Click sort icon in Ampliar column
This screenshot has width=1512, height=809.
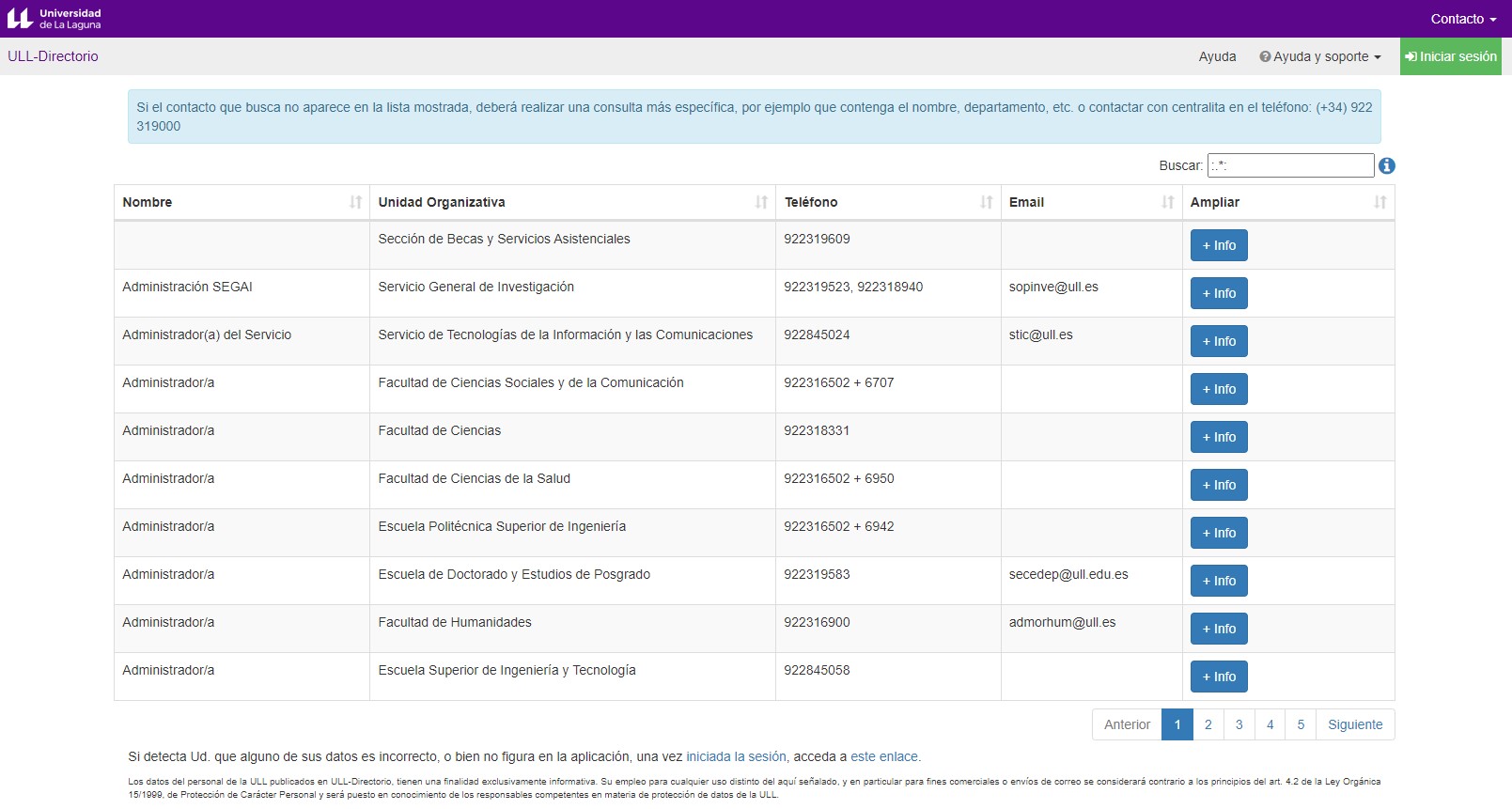point(1380,202)
